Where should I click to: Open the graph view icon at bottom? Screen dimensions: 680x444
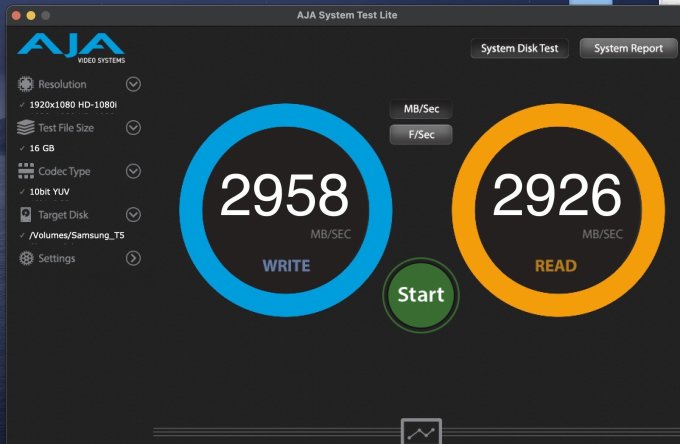[421, 431]
